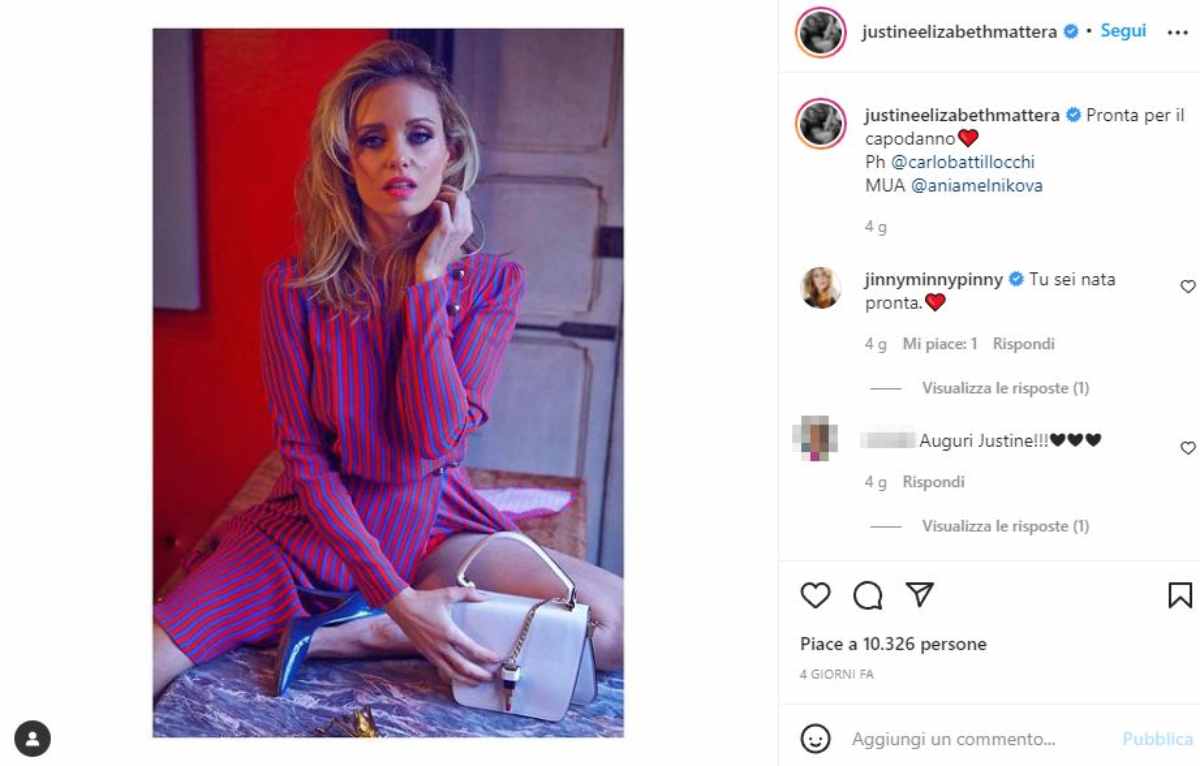This screenshot has width=1200, height=766.
Task: Open the @carlobattillocchi mention link
Action: (x=963, y=162)
